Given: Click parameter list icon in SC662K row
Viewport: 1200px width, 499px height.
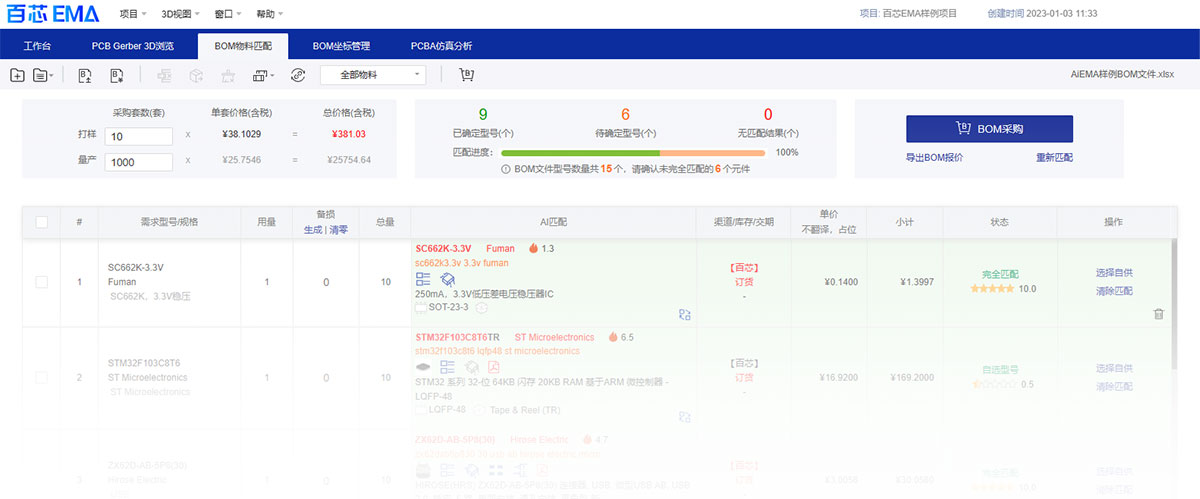Looking at the screenshot, I should (x=423, y=279).
